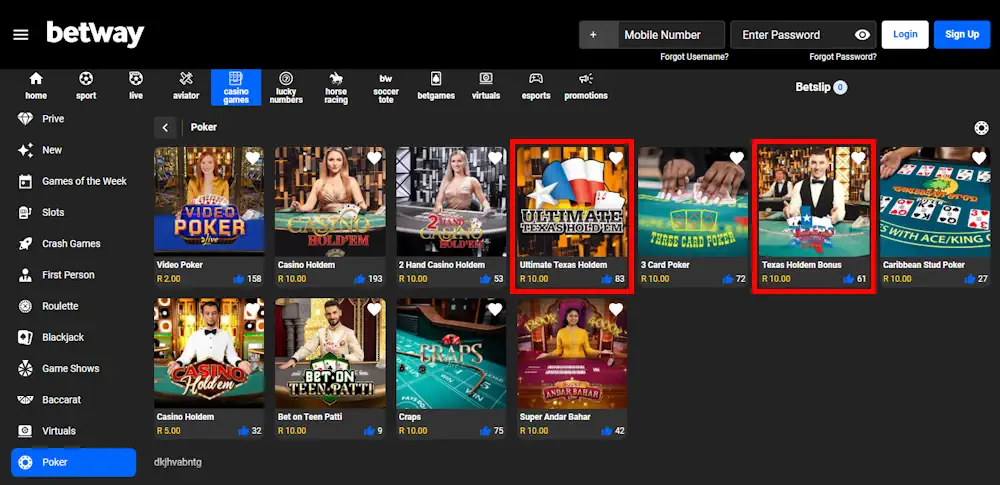Open Forgot Password link
1000x485 pixels.
click(x=842, y=57)
